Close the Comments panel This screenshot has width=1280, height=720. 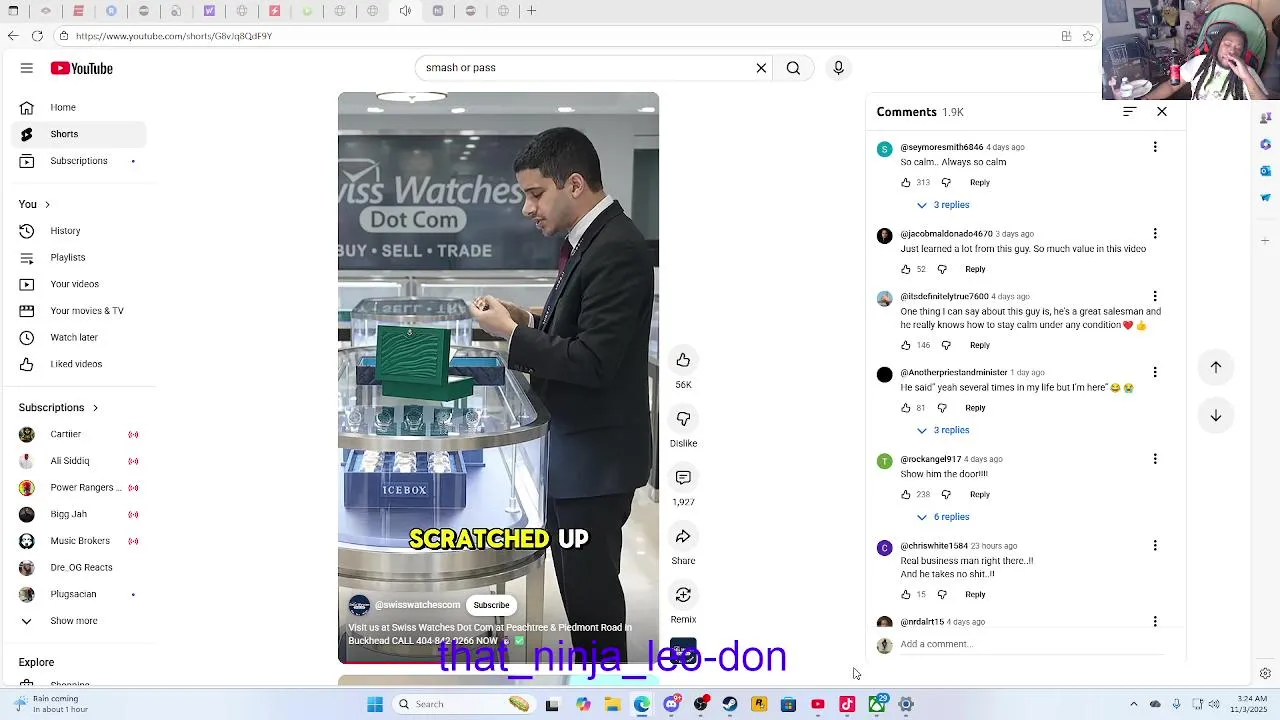coord(1162,112)
